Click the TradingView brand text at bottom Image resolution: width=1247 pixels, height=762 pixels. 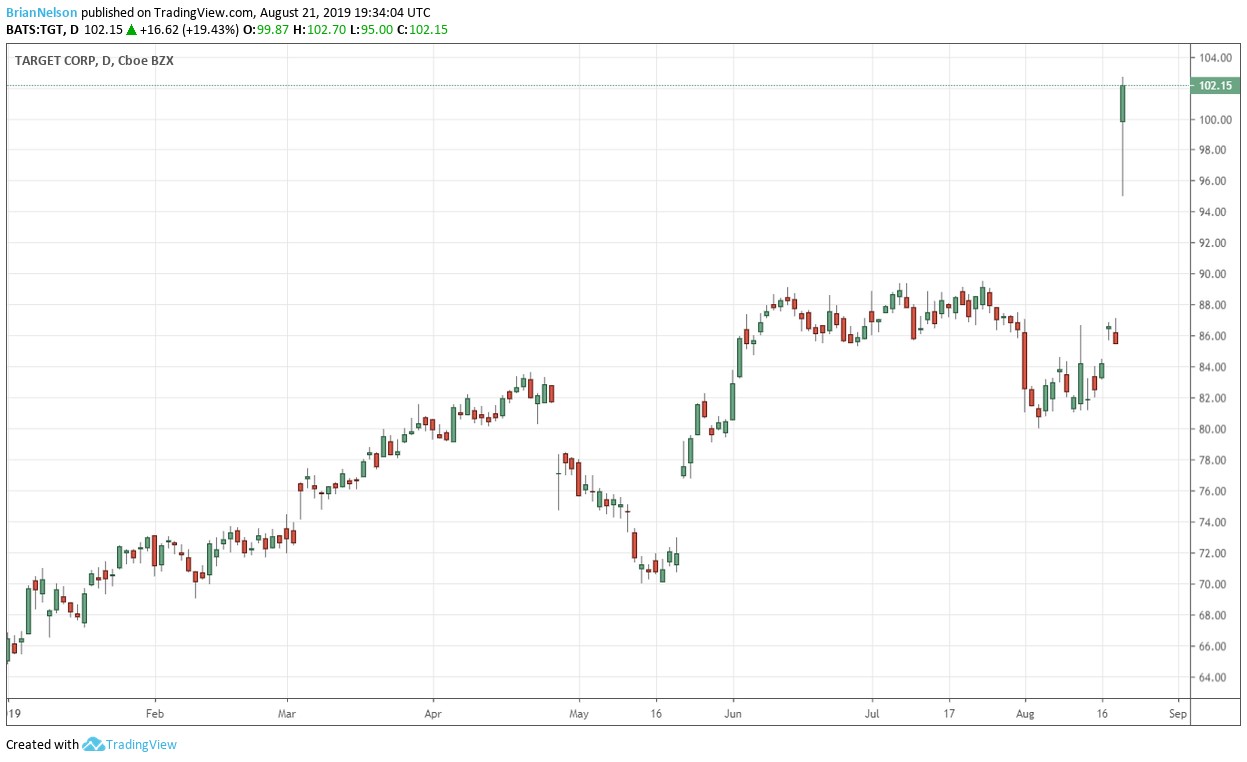tap(142, 744)
